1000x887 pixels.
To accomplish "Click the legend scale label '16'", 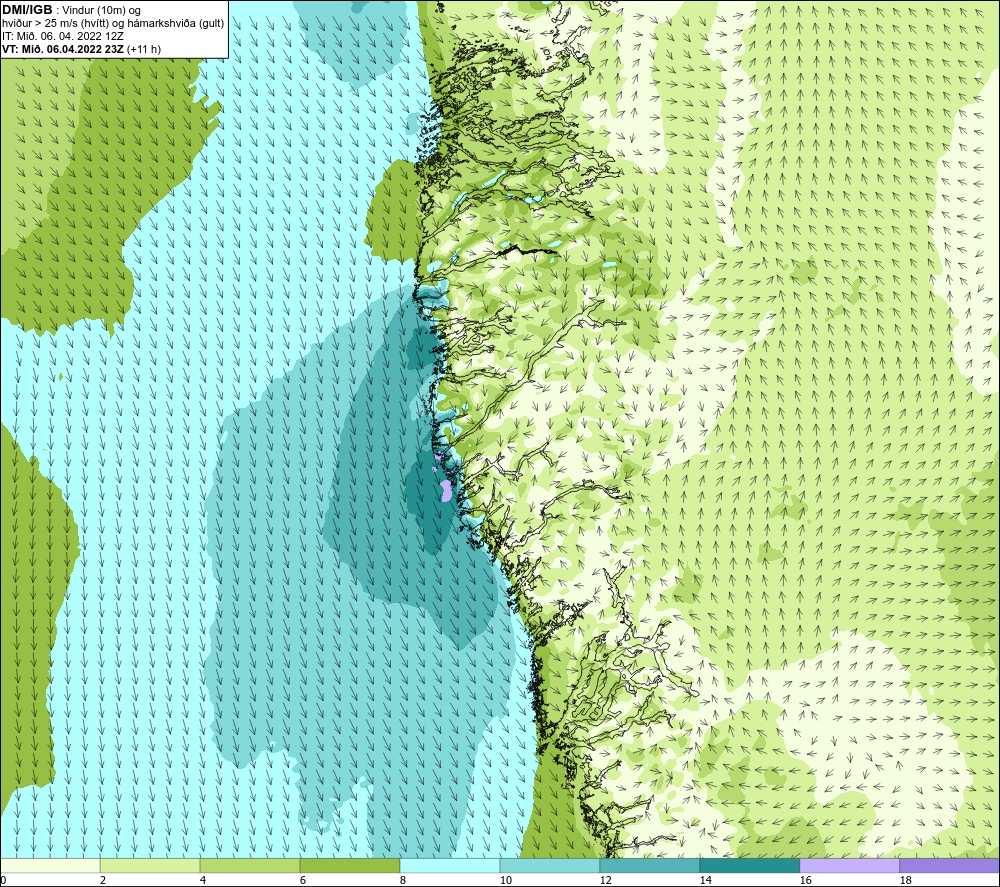I will pyautogui.click(x=805, y=881).
